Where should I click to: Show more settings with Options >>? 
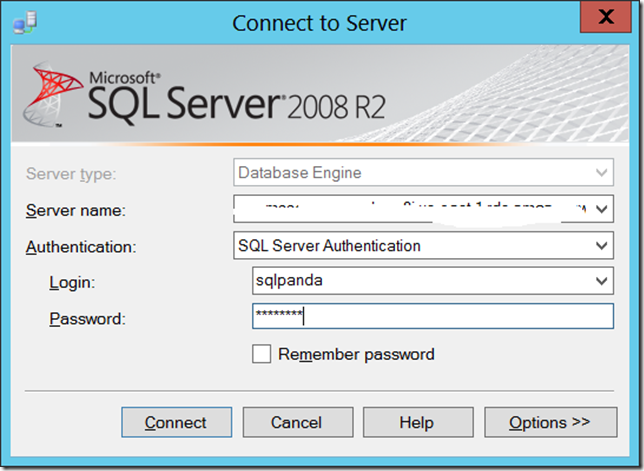coord(550,423)
